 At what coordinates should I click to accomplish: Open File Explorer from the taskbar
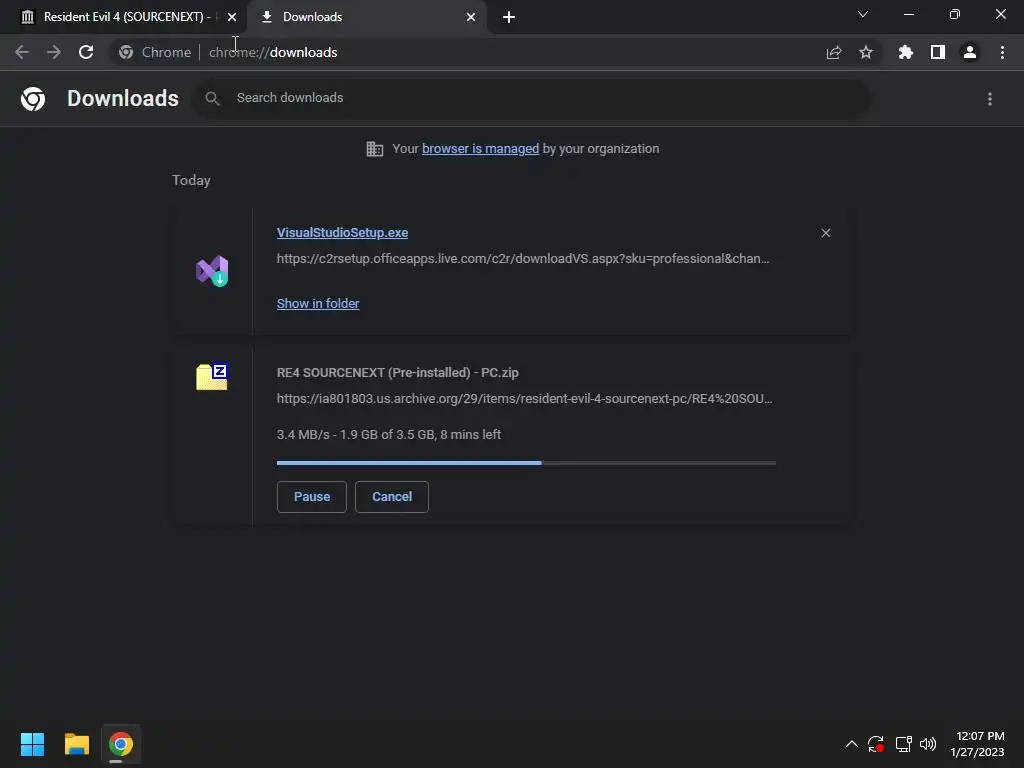coord(76,744)
